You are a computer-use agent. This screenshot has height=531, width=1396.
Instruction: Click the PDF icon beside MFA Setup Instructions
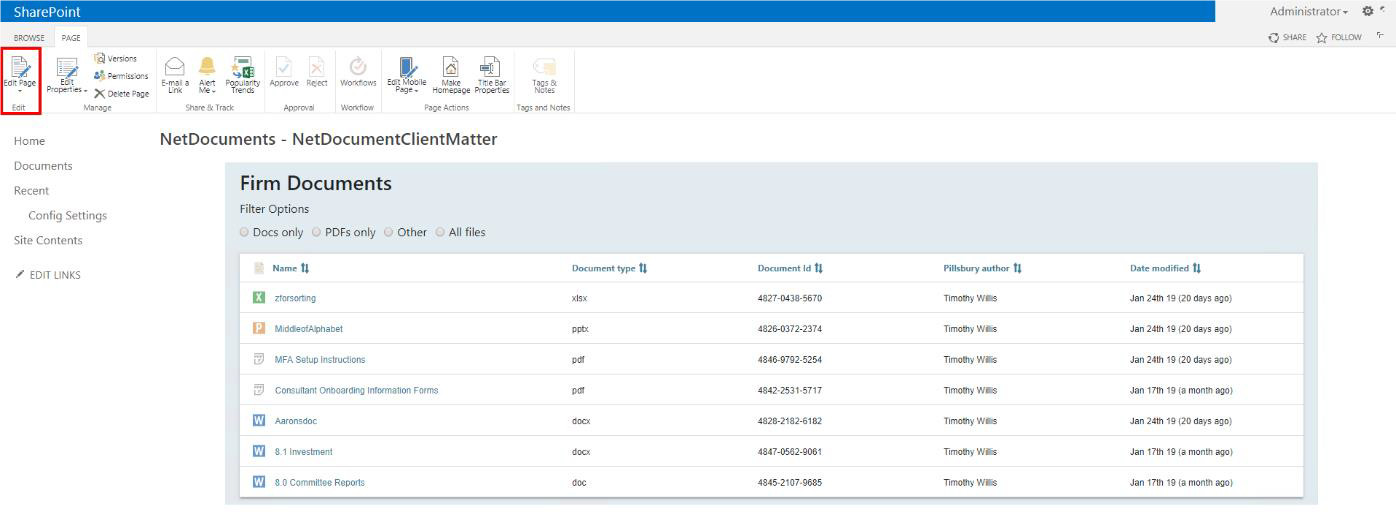[259, 359]
